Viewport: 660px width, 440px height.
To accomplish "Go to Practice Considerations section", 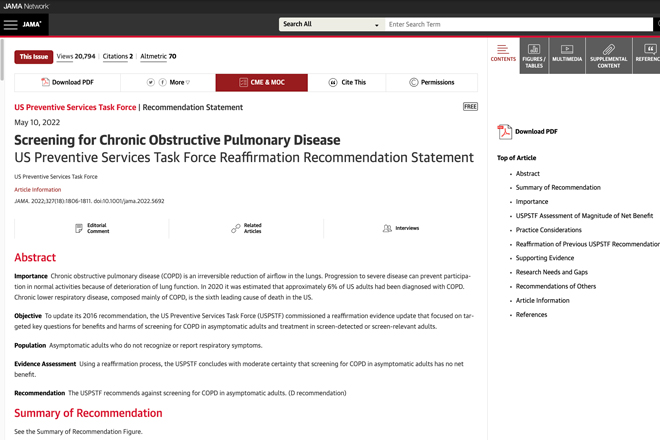I will click(x=548, y=230).
